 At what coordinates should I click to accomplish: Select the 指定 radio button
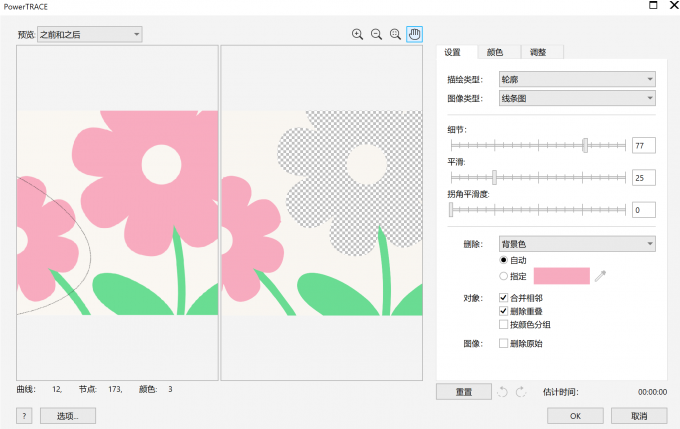(504, 276)
